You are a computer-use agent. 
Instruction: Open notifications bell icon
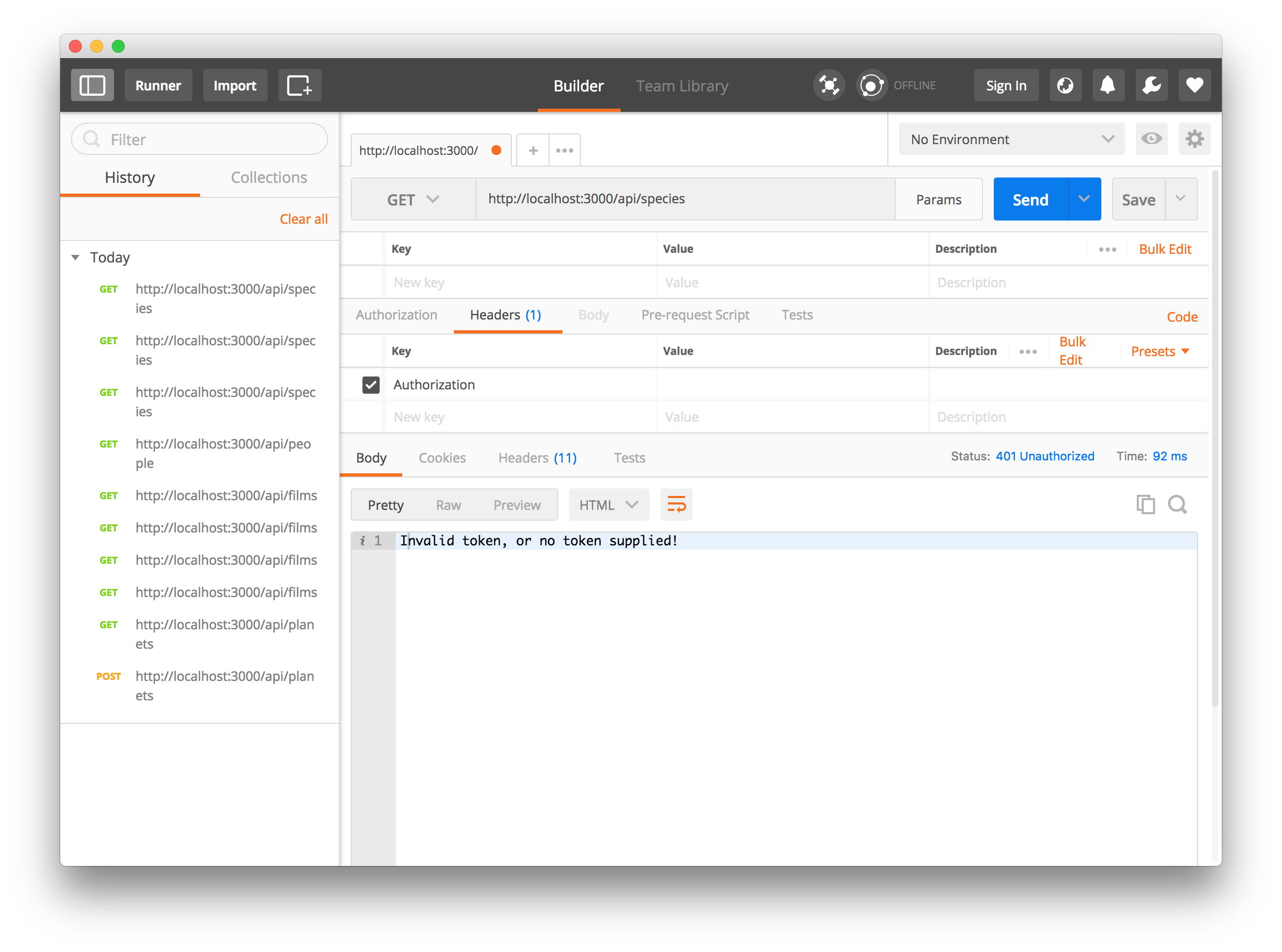(x=1107, y=86)
